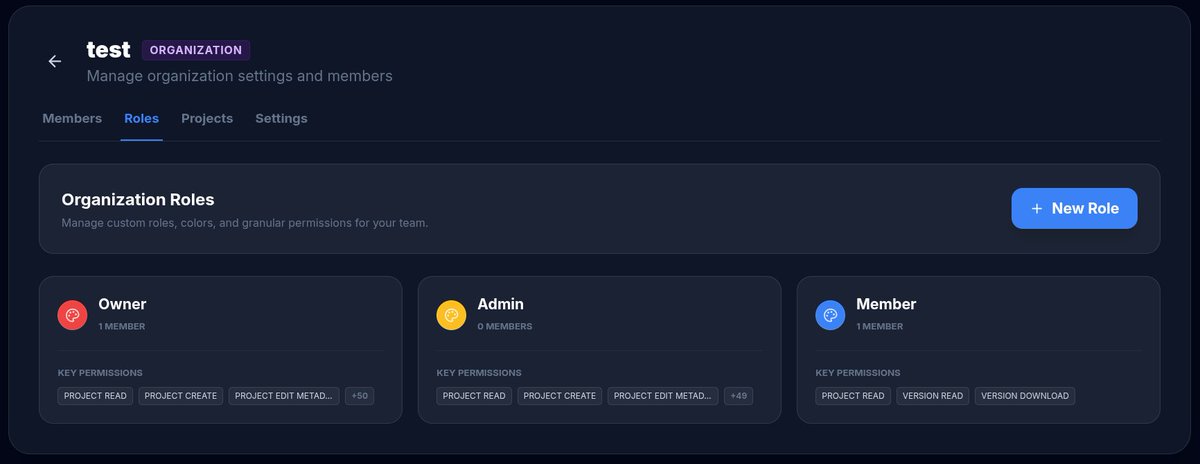Click PROJECT CREATE tag in Admin card
Viewport: 1200px width, 464px height.
560,396
